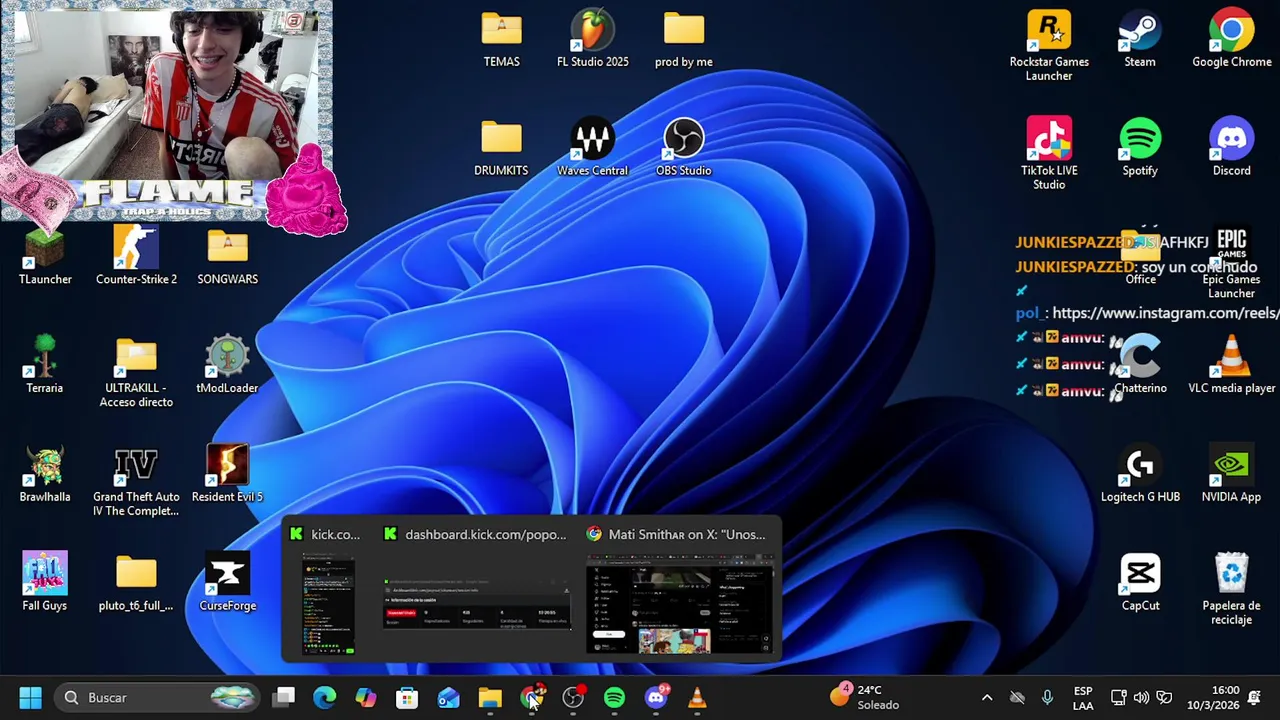
Task: Launch OBS Studio desktop shortcut
Action: 683,149
